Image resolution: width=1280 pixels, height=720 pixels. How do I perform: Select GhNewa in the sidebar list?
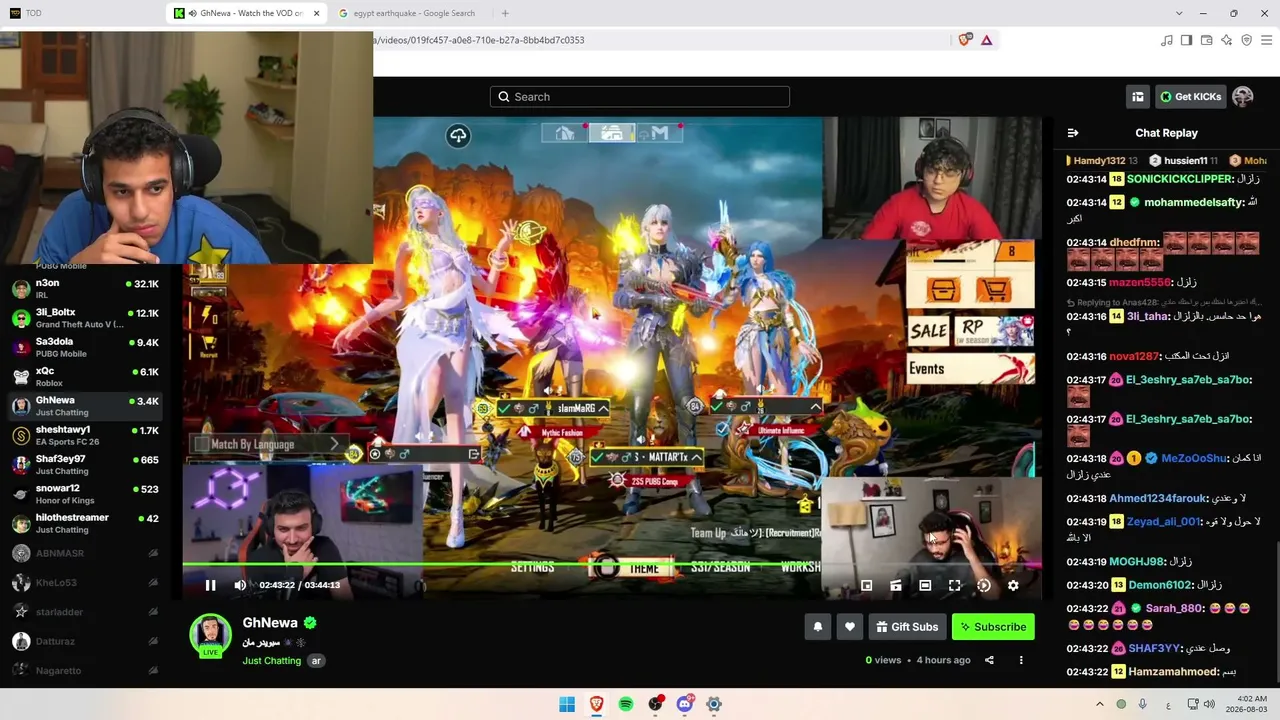[85, 406]
